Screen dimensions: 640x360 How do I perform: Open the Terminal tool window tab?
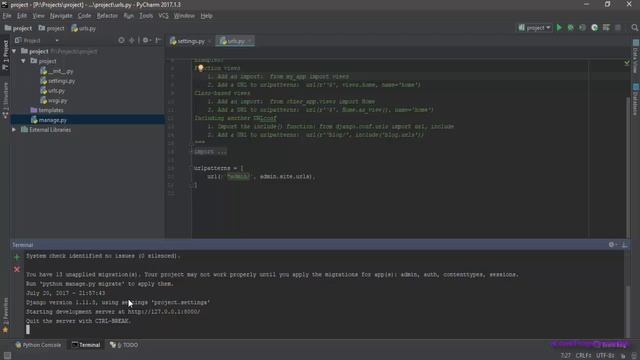86,345
